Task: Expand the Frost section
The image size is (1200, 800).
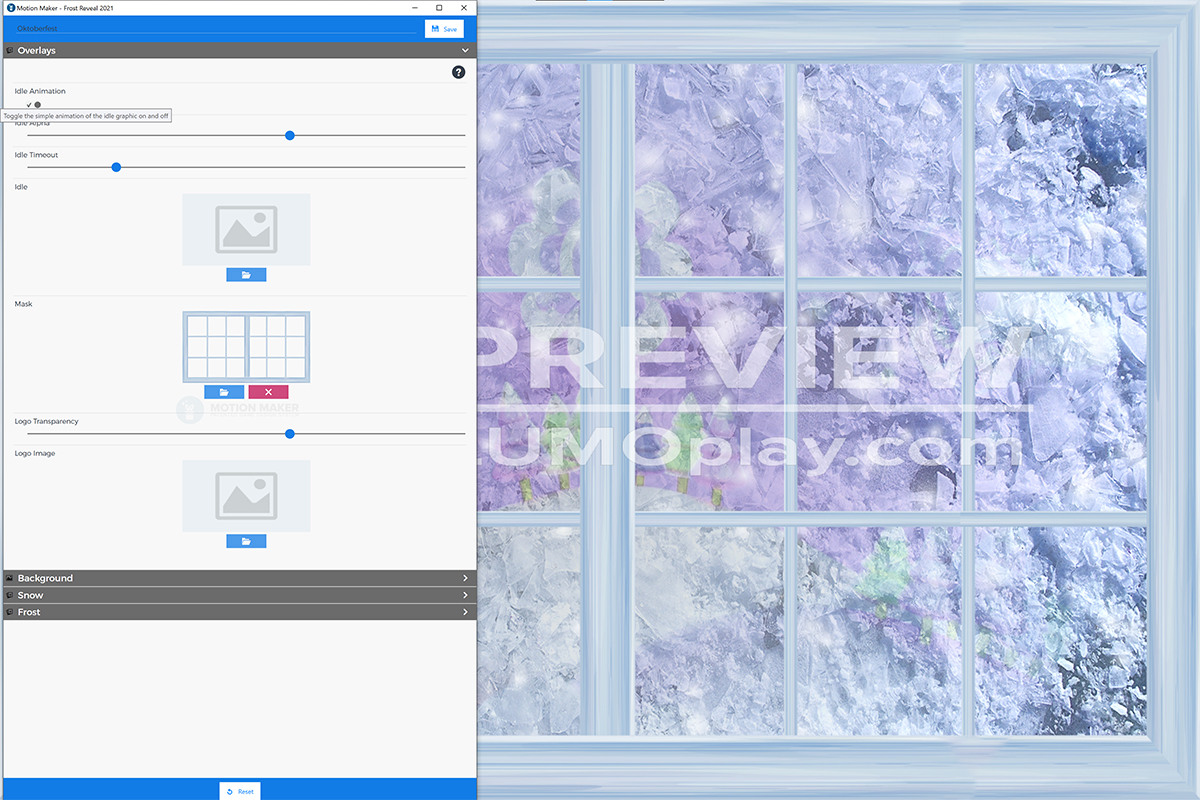Action: point(465,612)
